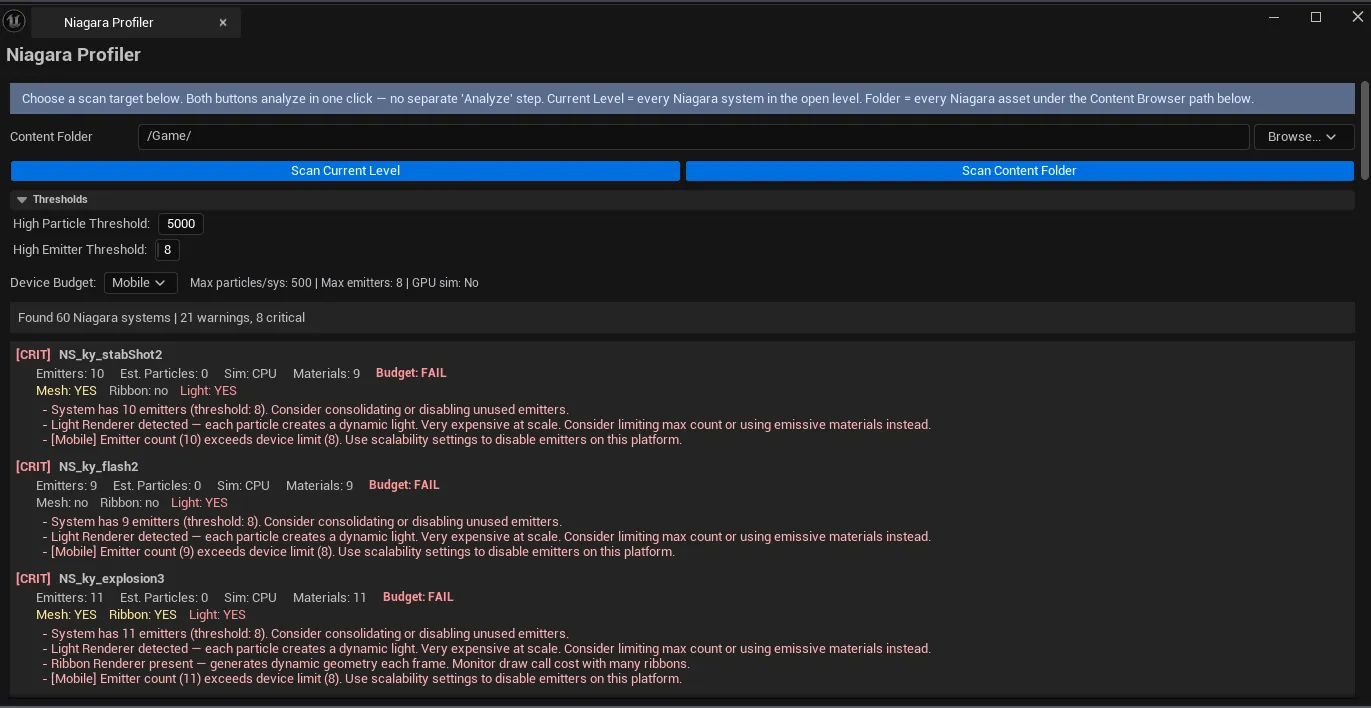
Task: Maximize the window
Action: (x=1316, y=17)
